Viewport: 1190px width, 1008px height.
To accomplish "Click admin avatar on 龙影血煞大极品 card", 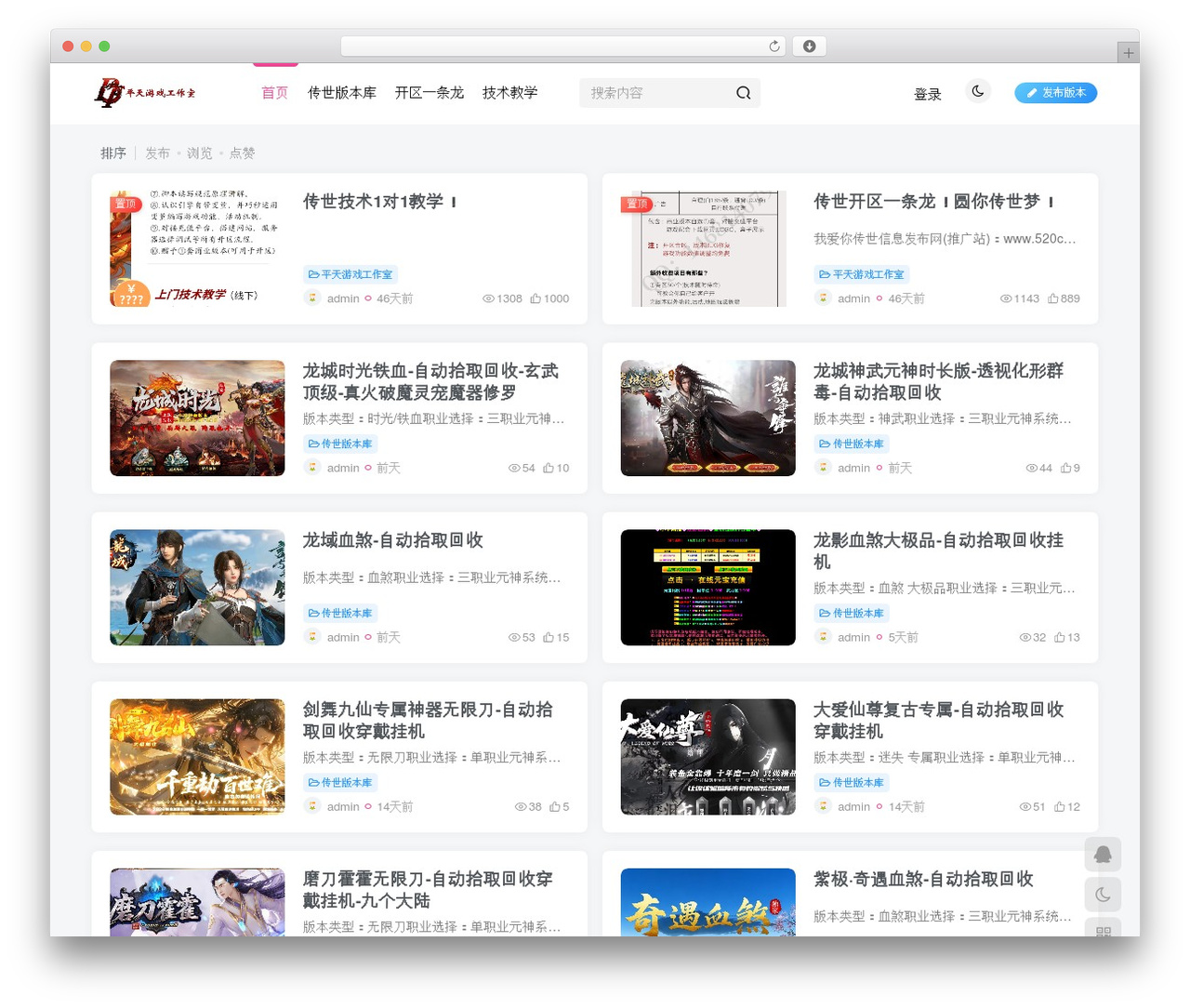I will 823,636.
